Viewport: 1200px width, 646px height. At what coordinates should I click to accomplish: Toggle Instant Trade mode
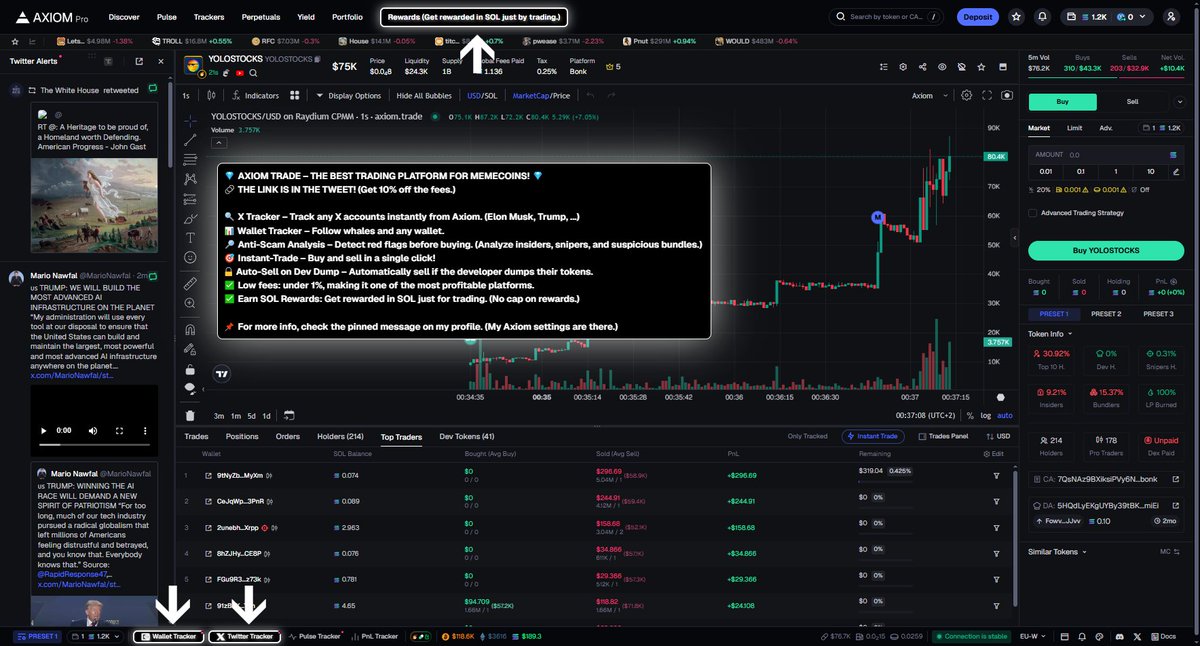coord(873,437)
